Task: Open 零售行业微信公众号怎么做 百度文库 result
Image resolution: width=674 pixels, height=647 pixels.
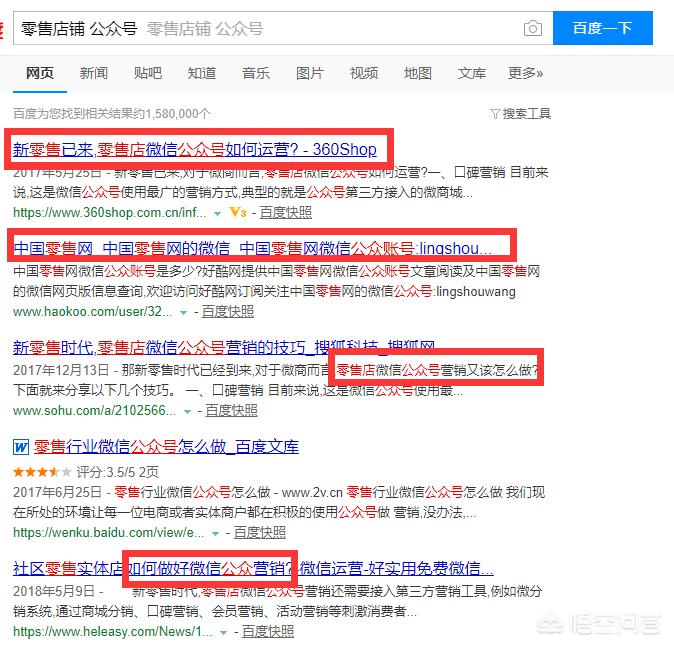Action: click(166, 447)
